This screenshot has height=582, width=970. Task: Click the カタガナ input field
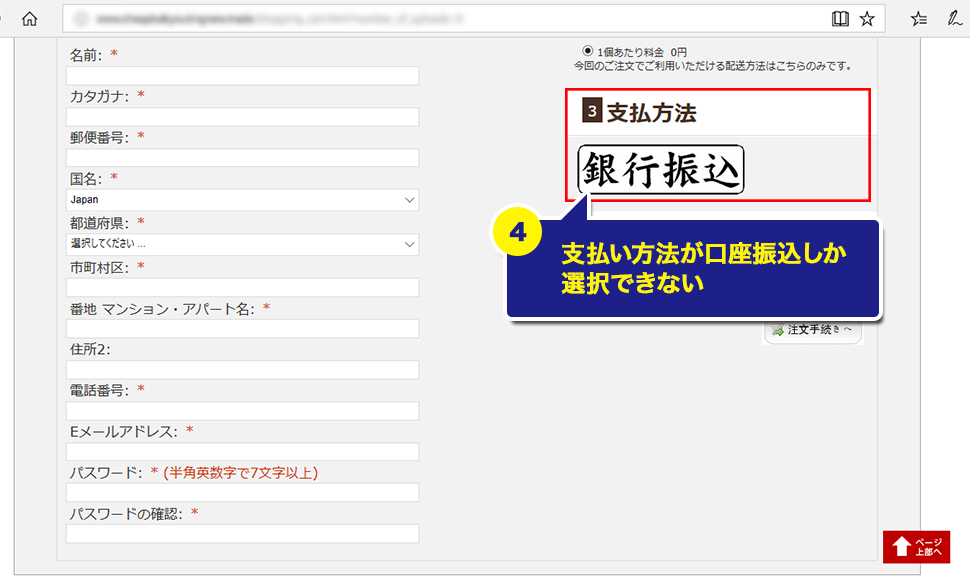(242, 117)
